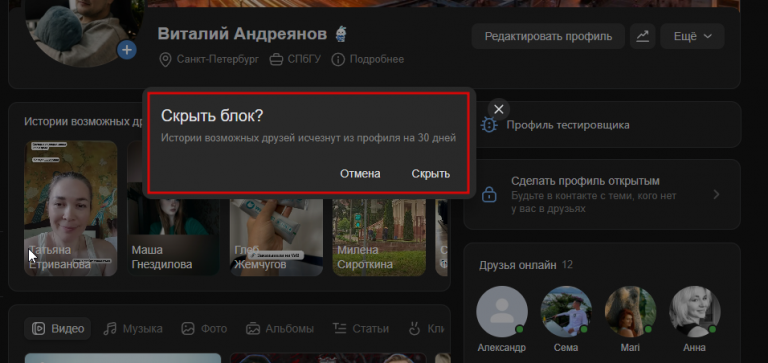Open Редактировать профиль
The image size is (768, 363).
(548, 36)
